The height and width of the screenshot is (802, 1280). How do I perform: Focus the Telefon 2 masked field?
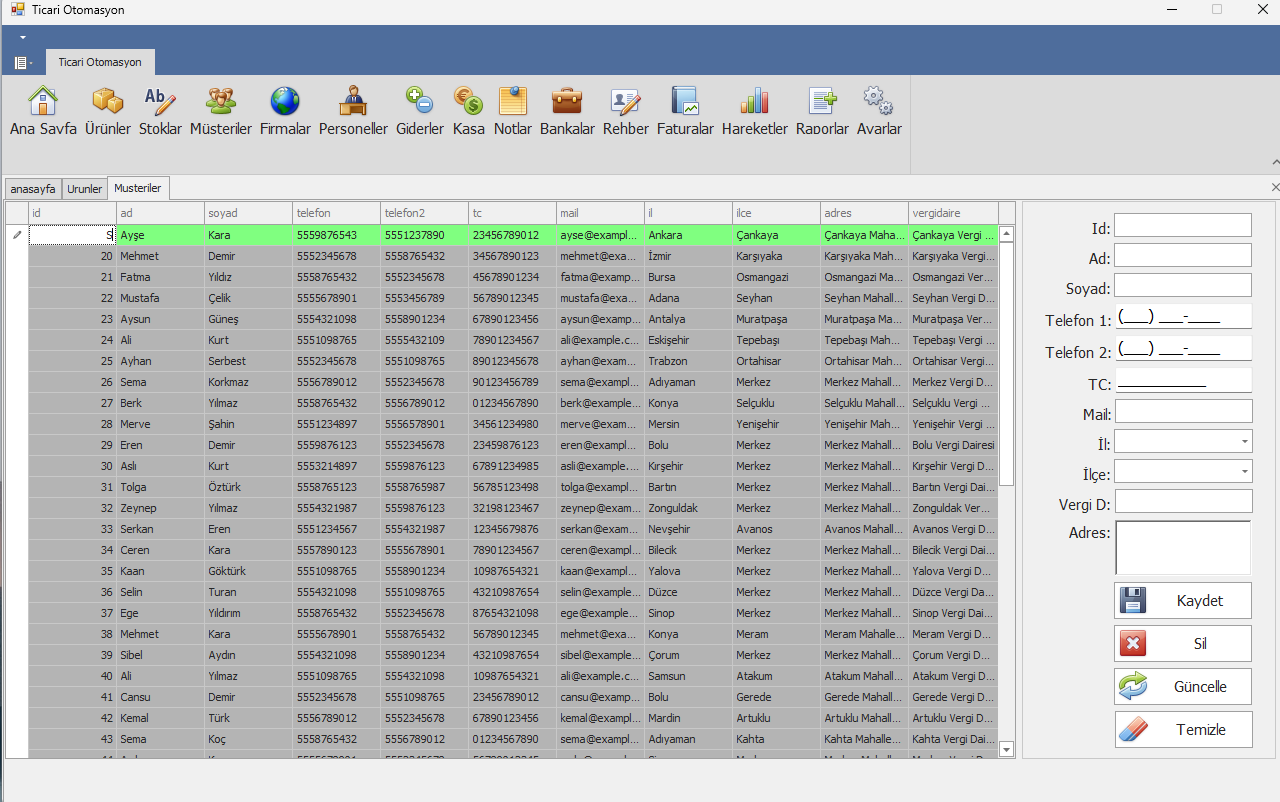[x=1183, y=348]
